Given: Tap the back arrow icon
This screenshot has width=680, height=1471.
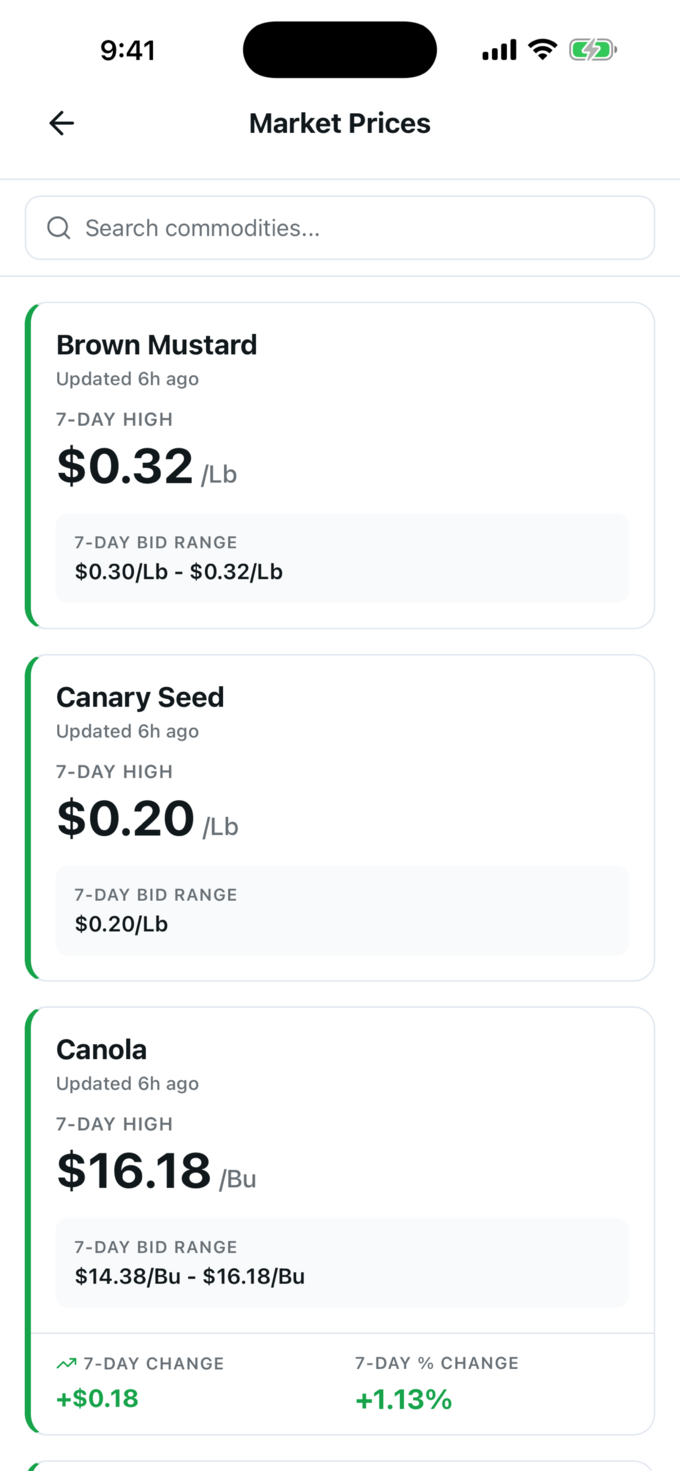Looking at the screenshot, I should coord(62,123).
